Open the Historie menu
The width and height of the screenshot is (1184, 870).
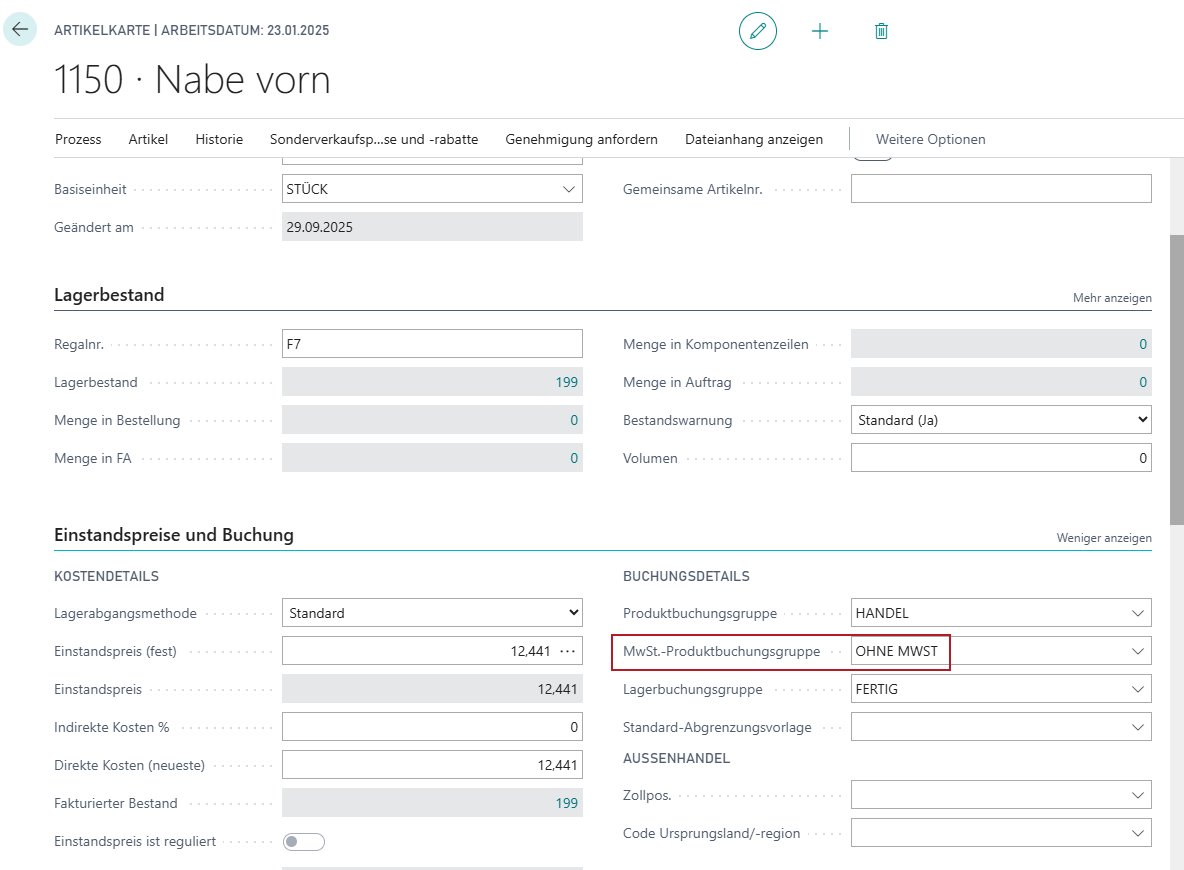coord(219,139)
